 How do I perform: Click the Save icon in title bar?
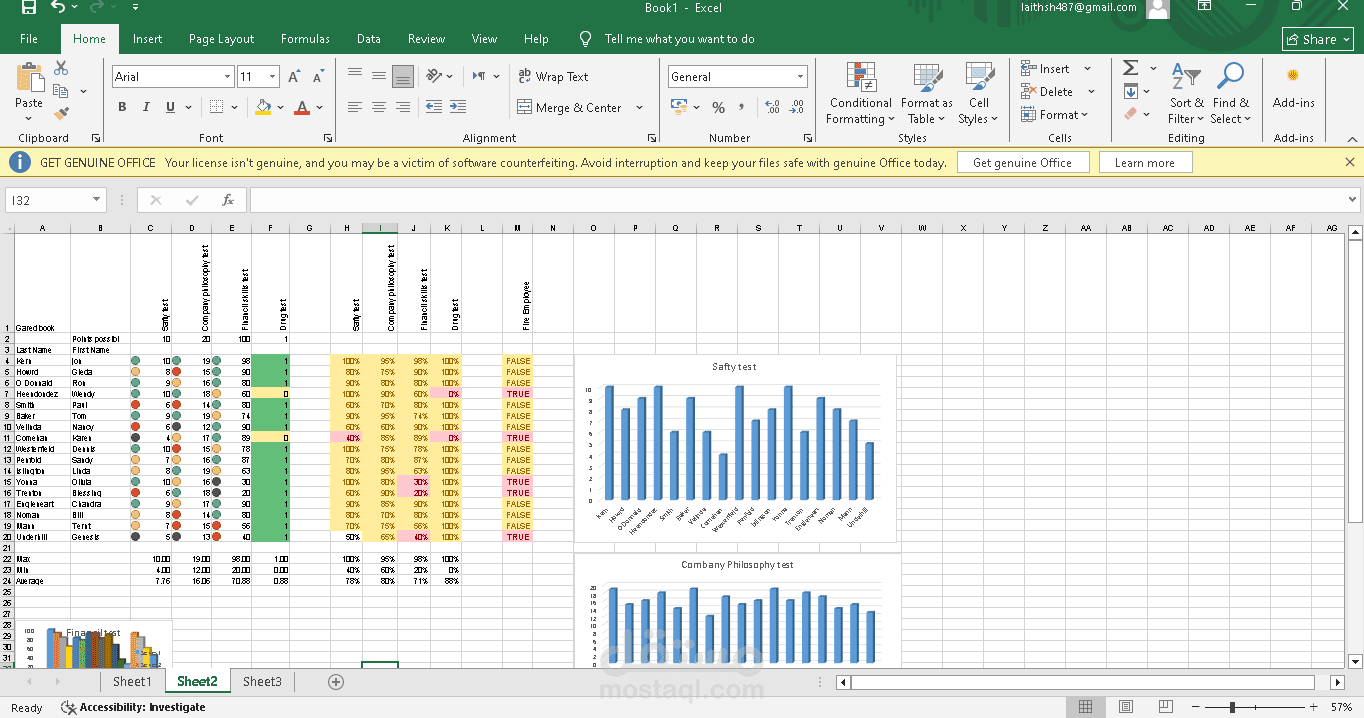29,8
